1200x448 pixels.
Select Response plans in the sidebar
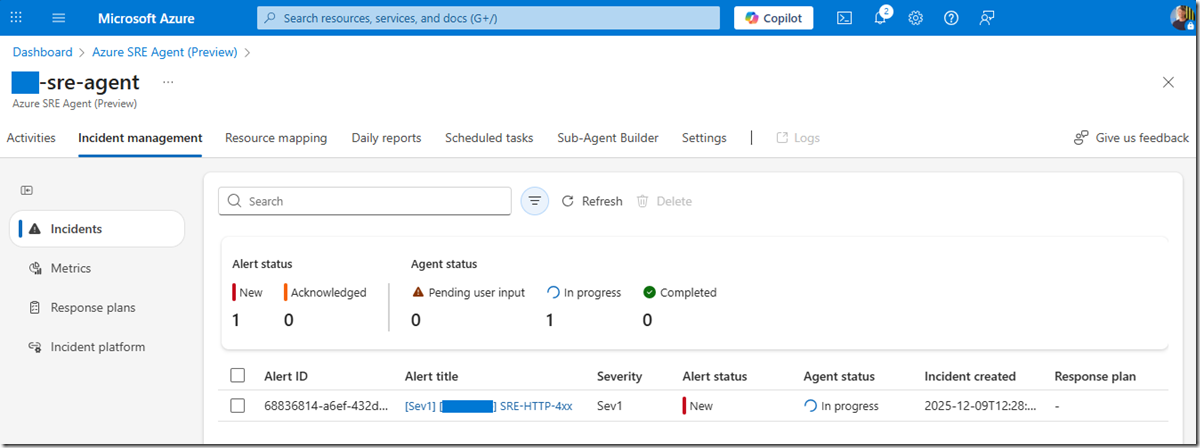(x=93, y=308)
